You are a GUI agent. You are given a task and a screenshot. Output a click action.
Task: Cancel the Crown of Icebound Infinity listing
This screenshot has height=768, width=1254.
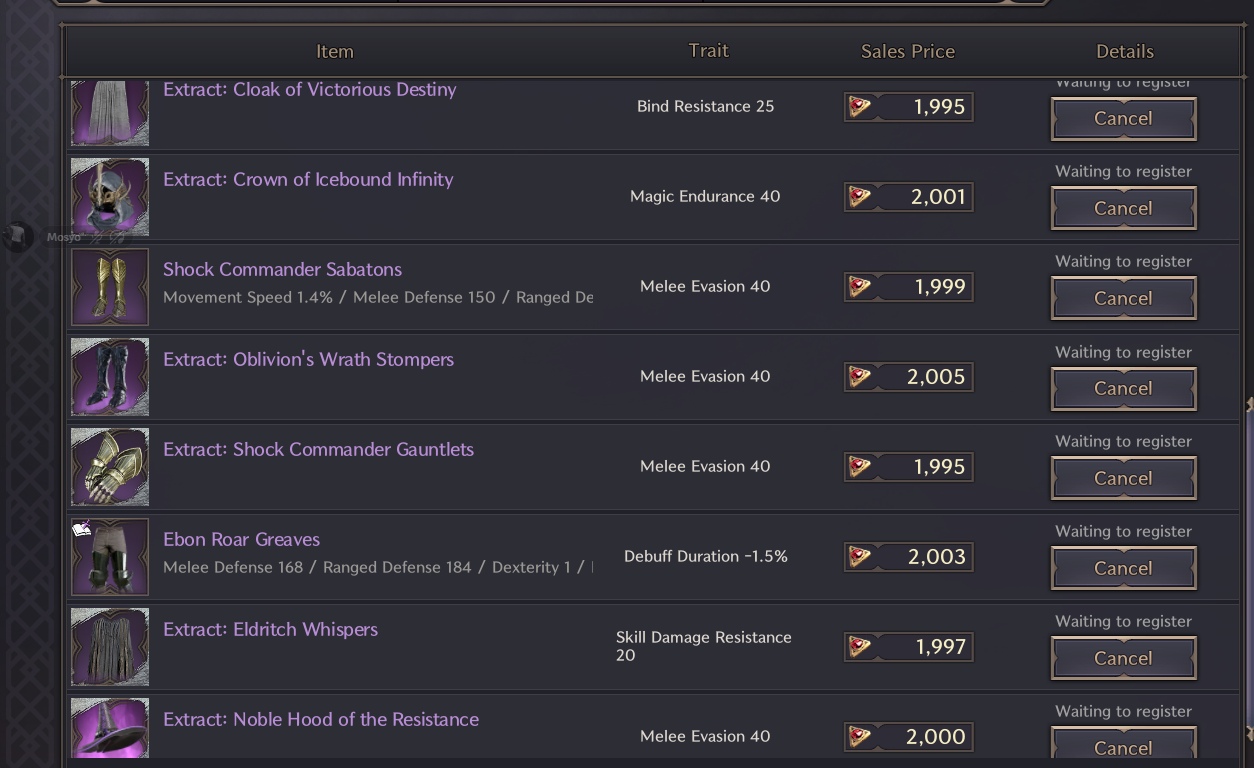(1123, 208)
